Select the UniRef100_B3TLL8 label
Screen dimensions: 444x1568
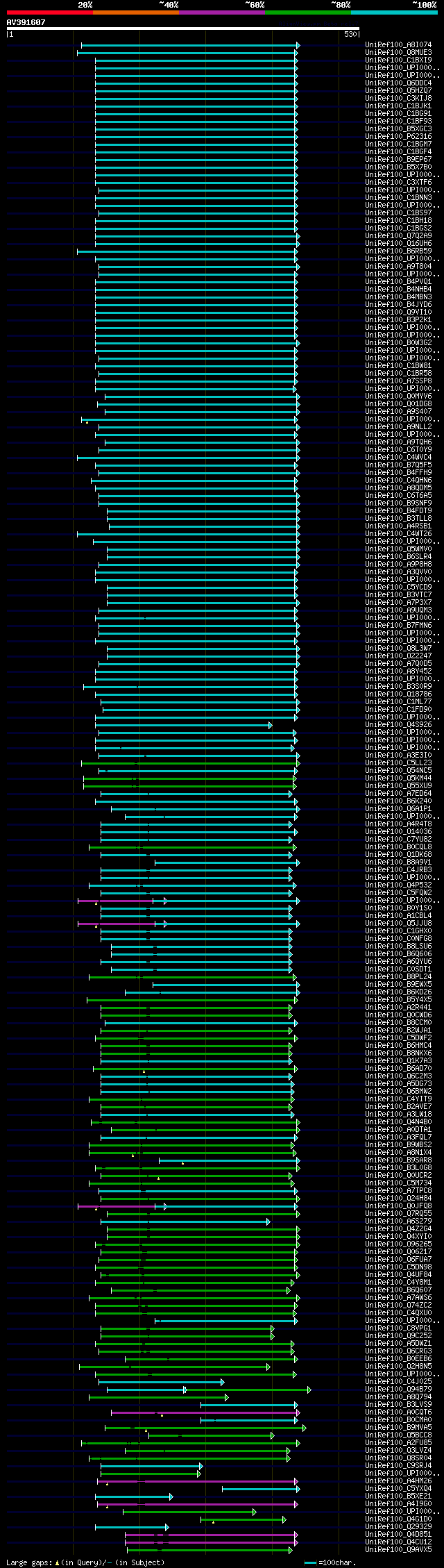tap(398, 518)
